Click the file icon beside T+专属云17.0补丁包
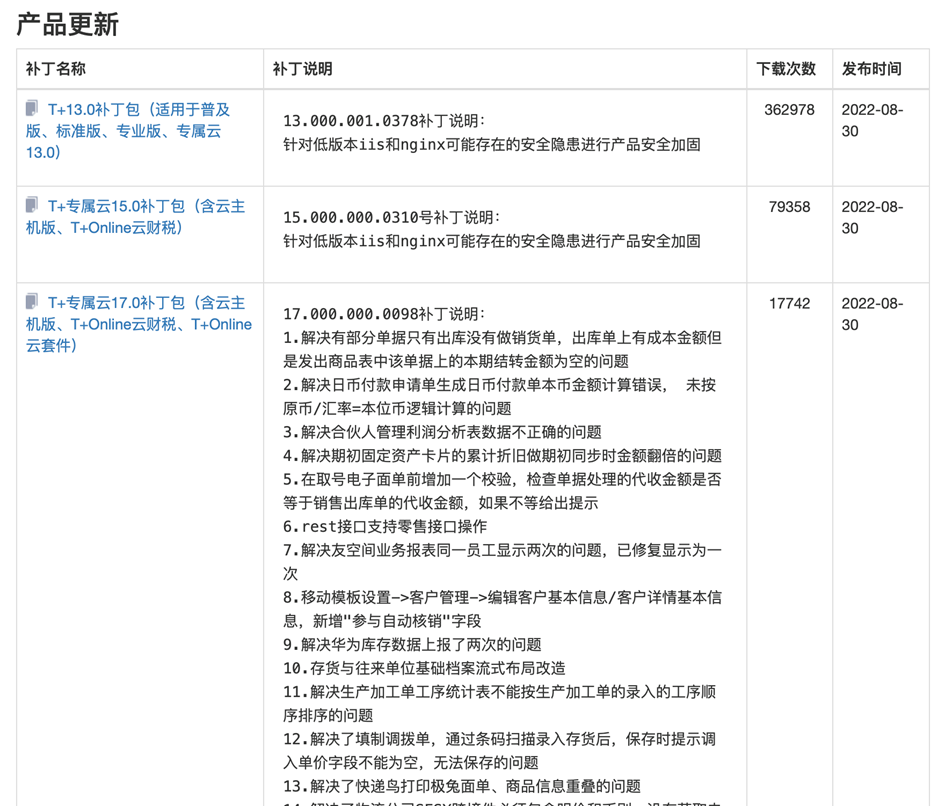Image resolution: width=945 pixels, height=806 pixels. (32, 301)
